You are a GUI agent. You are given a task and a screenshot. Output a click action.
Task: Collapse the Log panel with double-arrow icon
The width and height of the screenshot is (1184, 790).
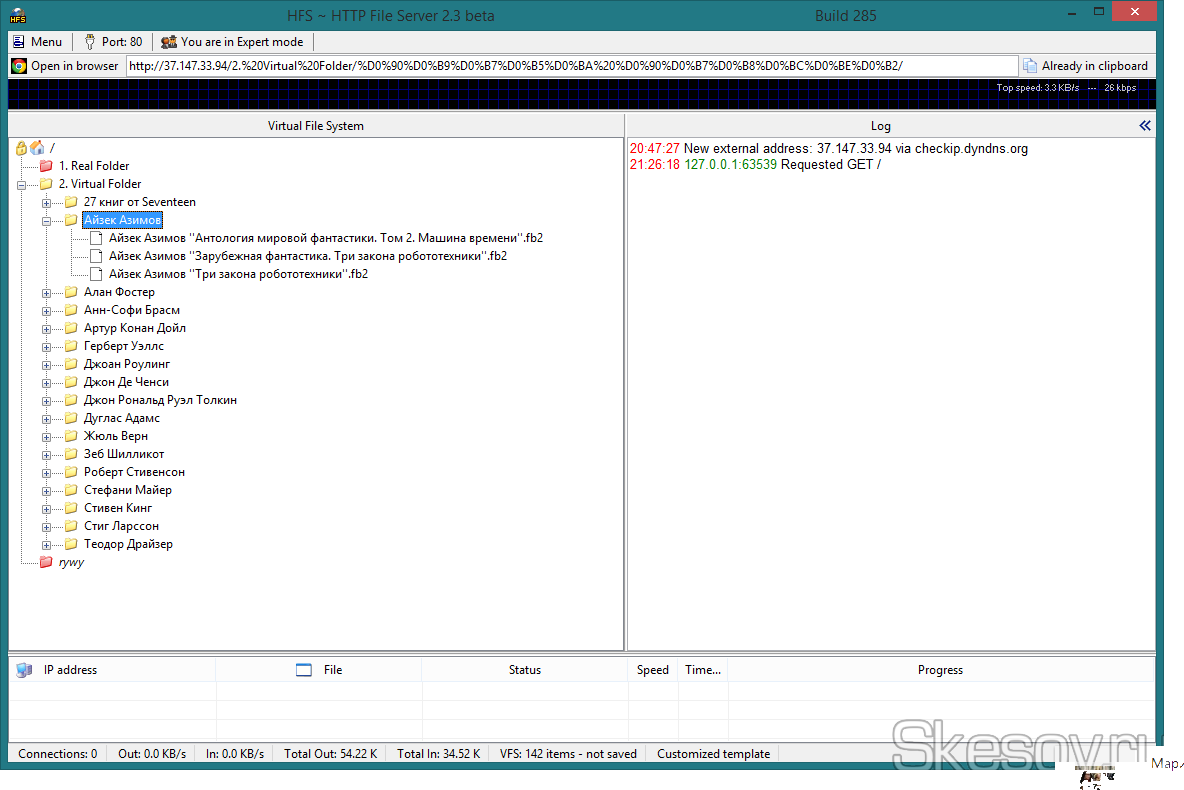tap(1145, 126)
